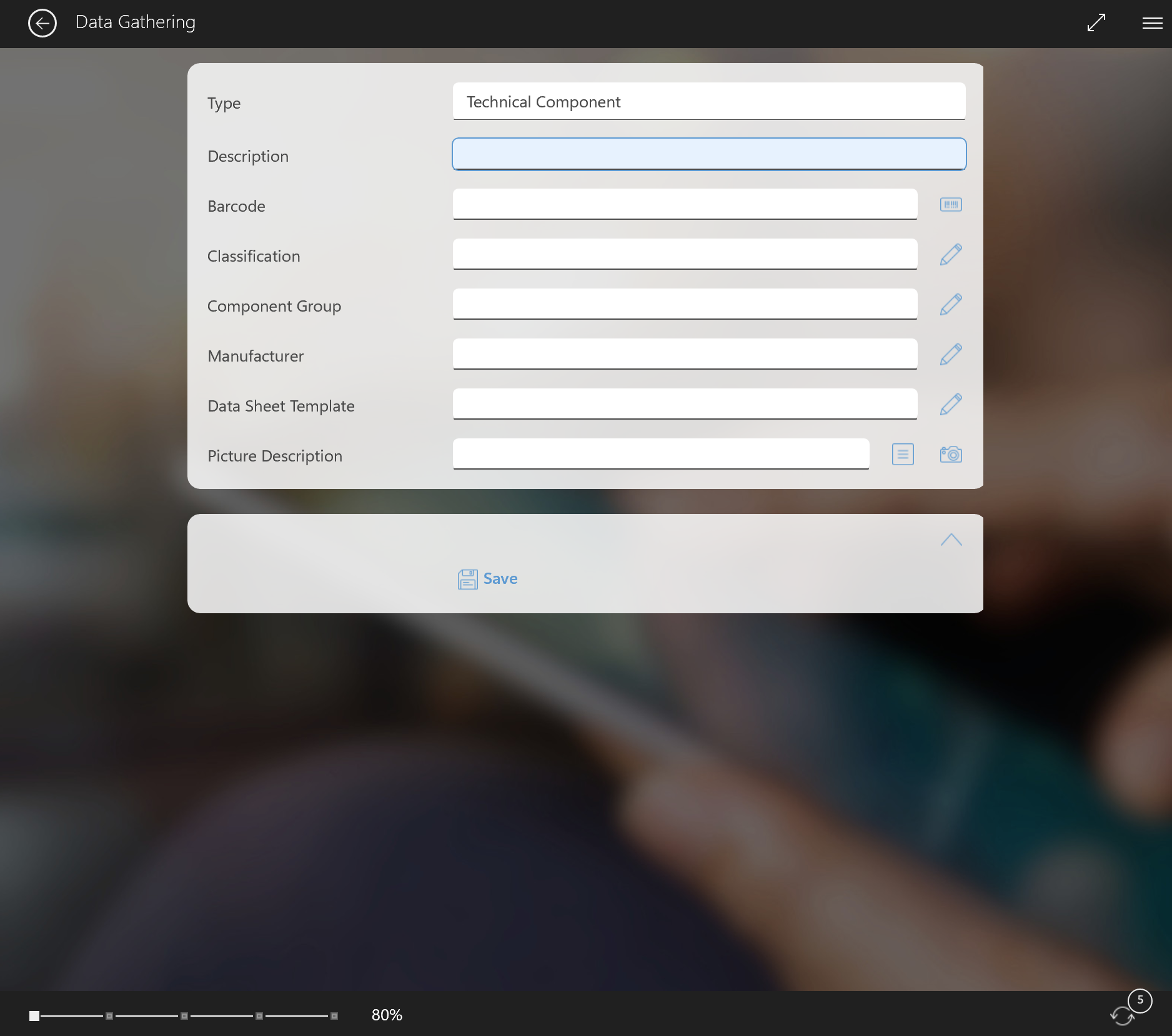Collapse the Save panel with the chevron
1172x1036 pixels.
pos(951,540)
